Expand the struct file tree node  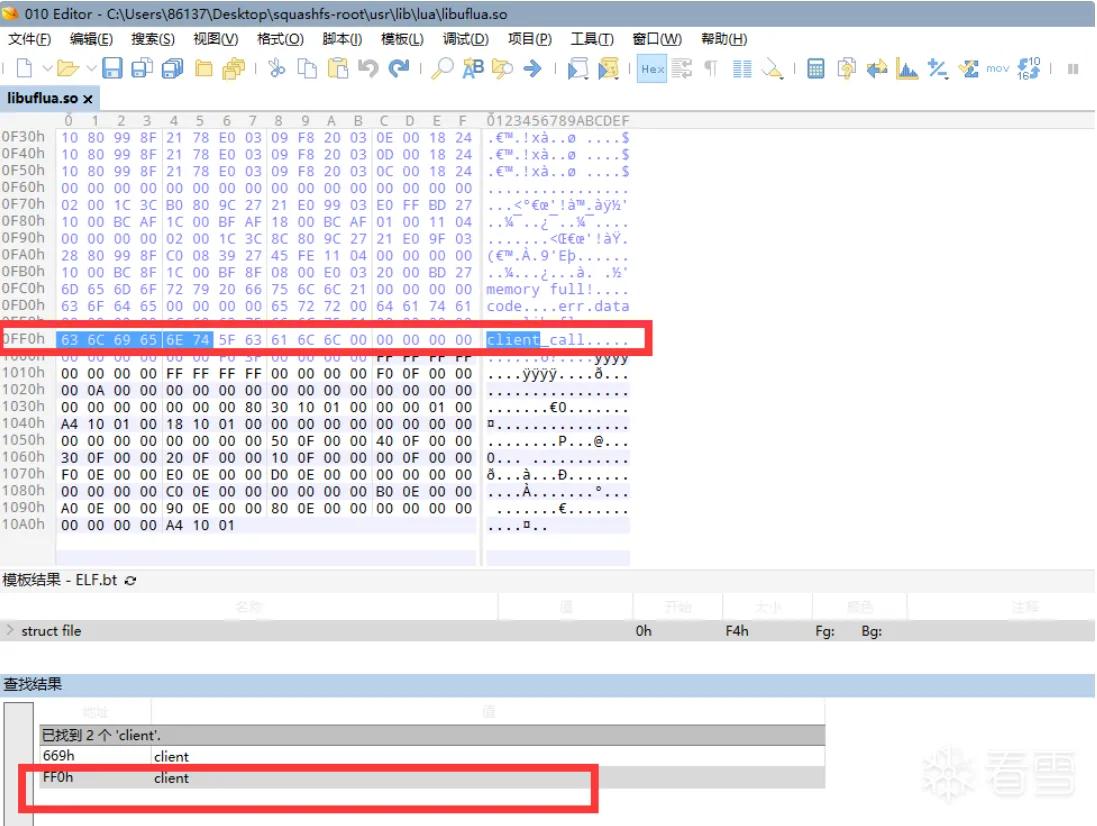pos(10,630)
